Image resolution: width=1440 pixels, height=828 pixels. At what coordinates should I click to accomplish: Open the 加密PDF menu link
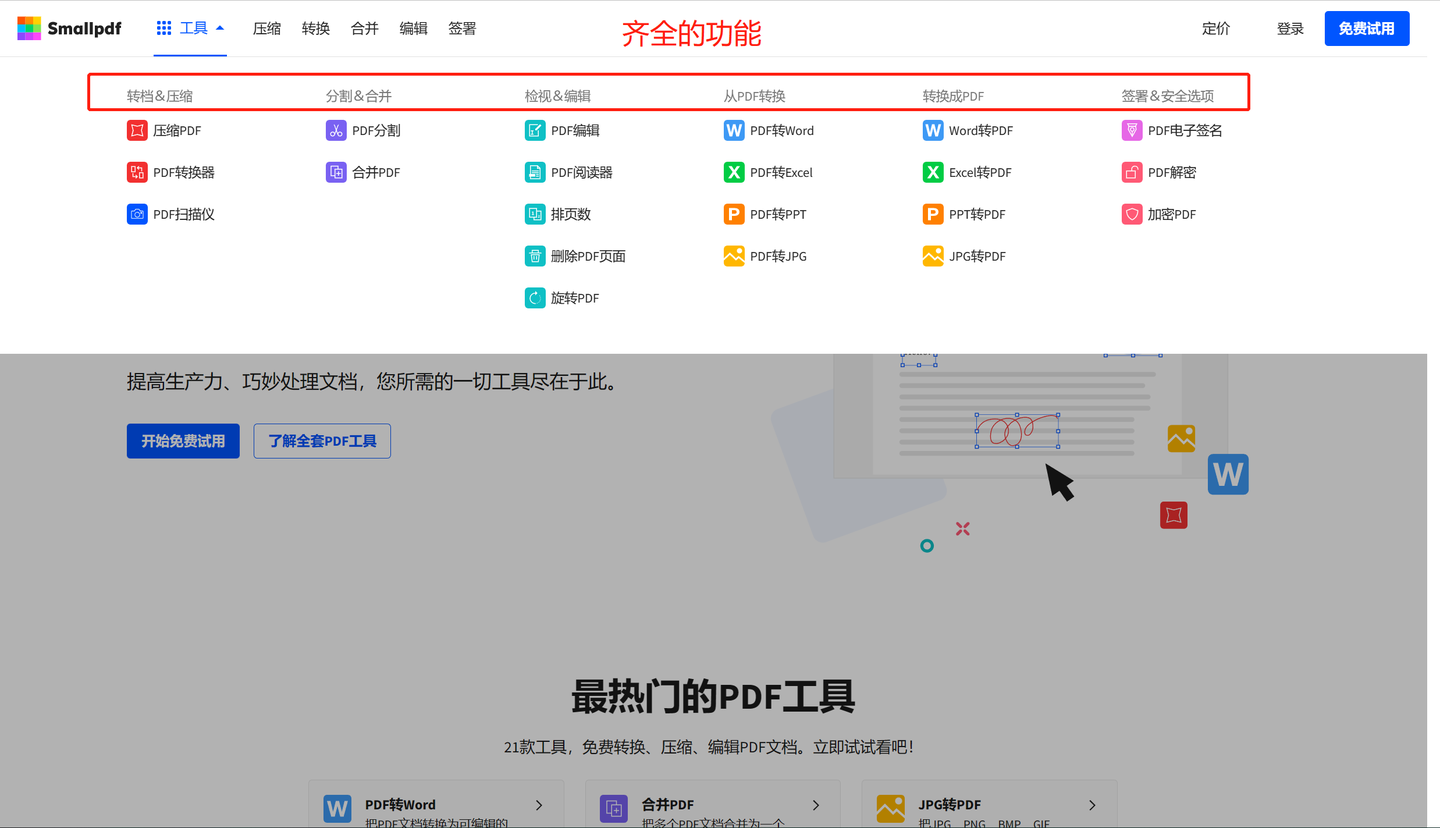pyautogui.click(x=1172, y=214)
